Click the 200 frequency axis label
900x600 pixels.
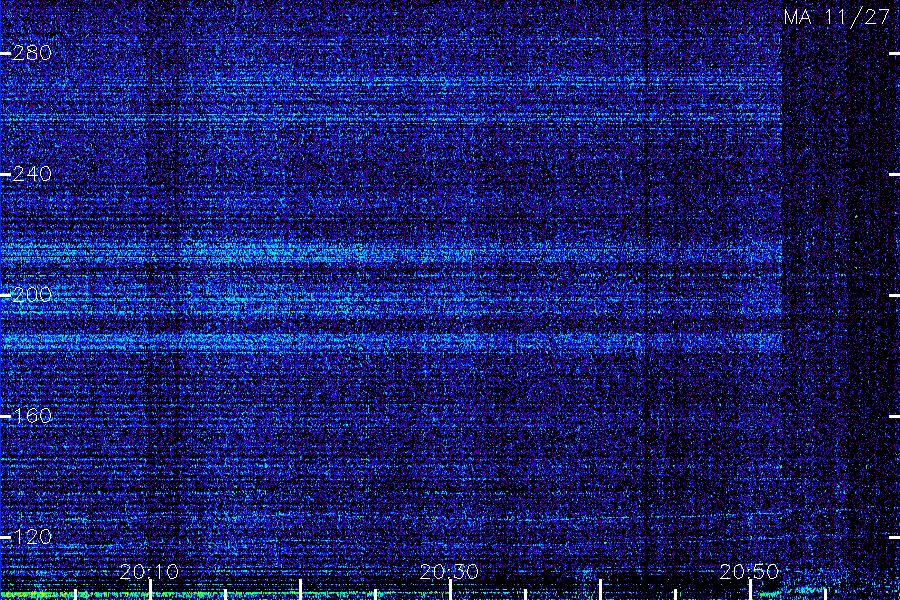32,295
